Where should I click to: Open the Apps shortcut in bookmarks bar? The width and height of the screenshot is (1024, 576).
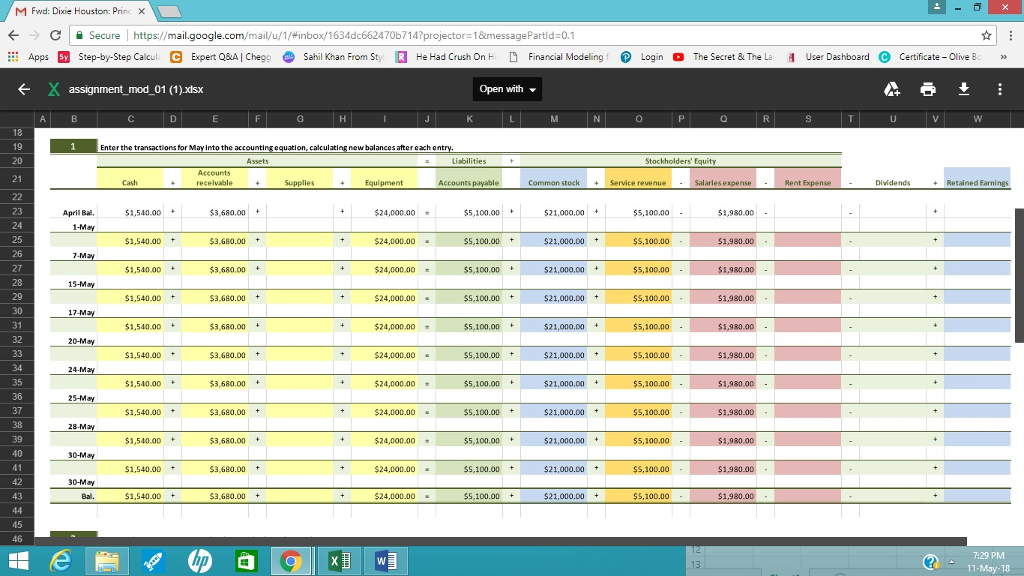point(28,57)
